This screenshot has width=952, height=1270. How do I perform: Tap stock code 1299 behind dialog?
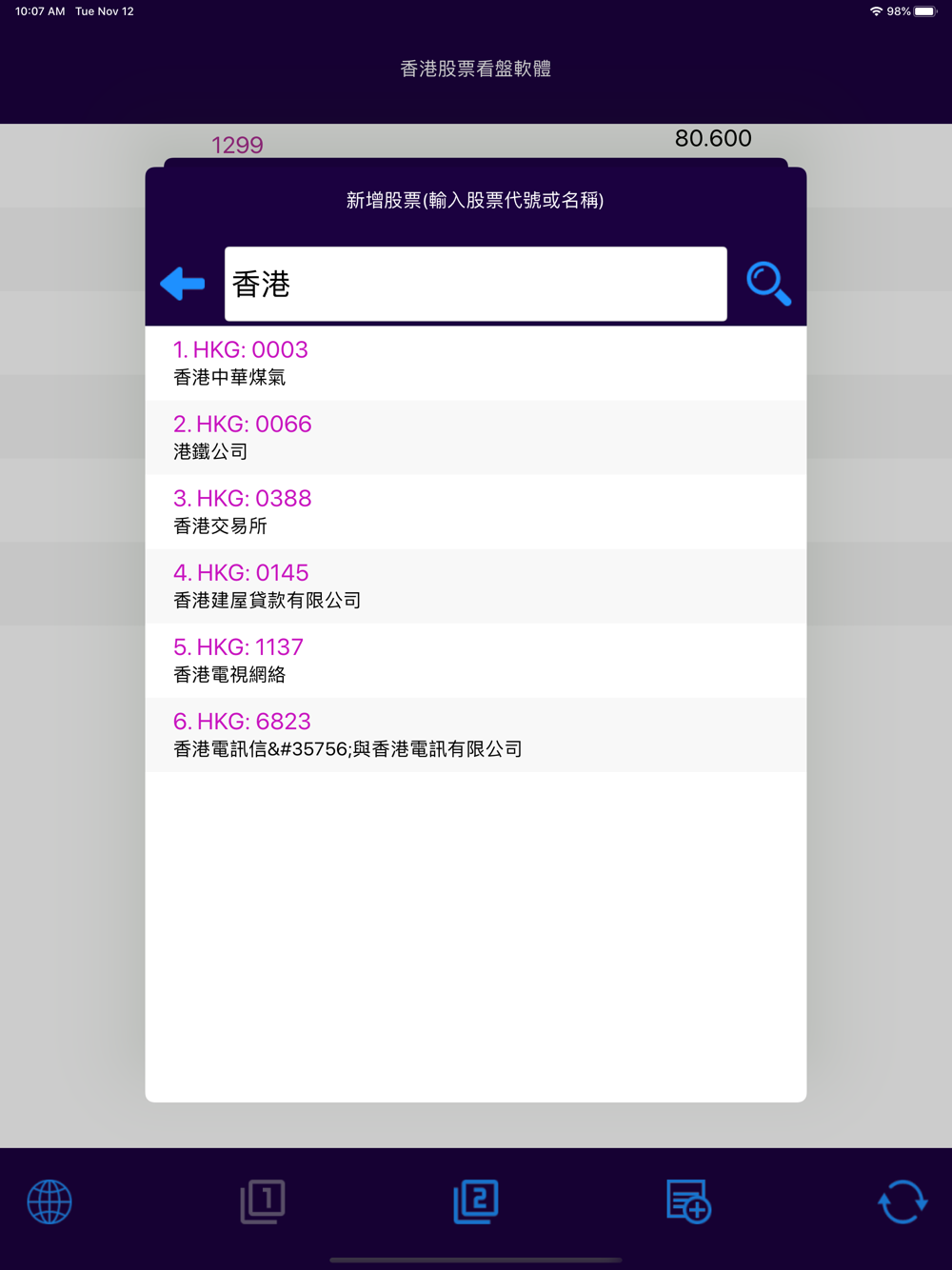pyautogui.click(x=237, y=145)
